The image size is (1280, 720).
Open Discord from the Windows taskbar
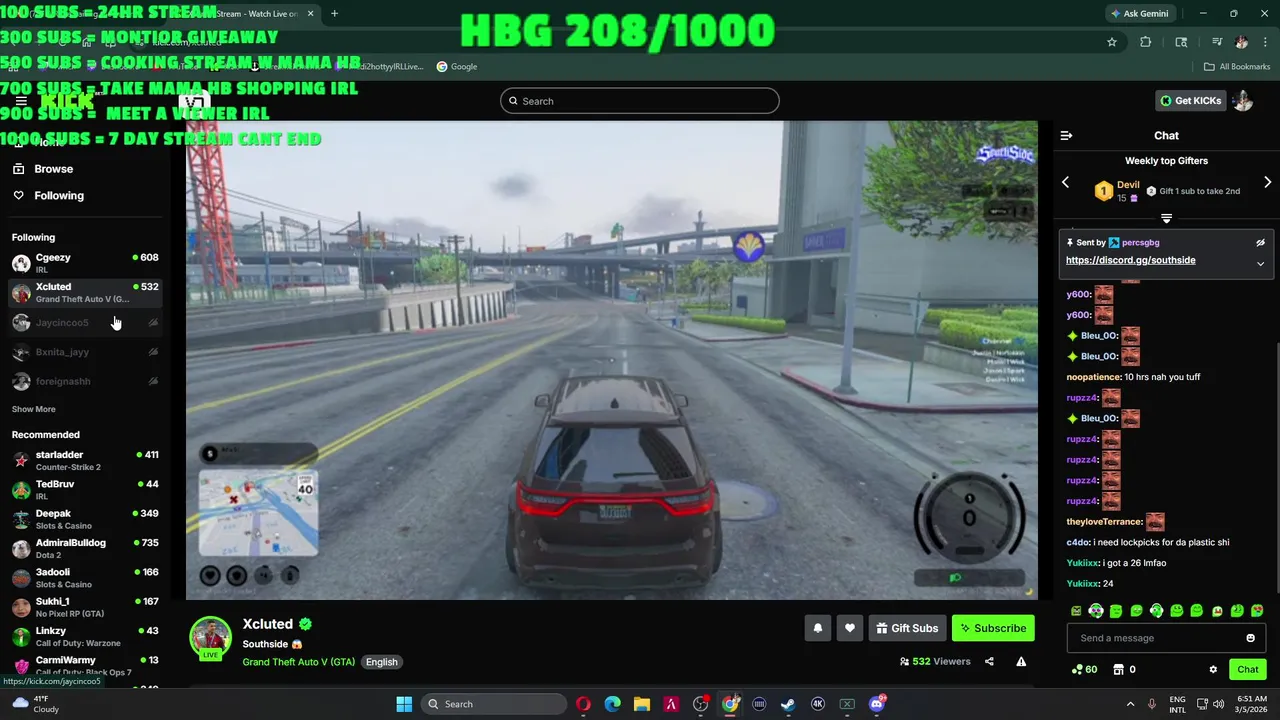877,704
